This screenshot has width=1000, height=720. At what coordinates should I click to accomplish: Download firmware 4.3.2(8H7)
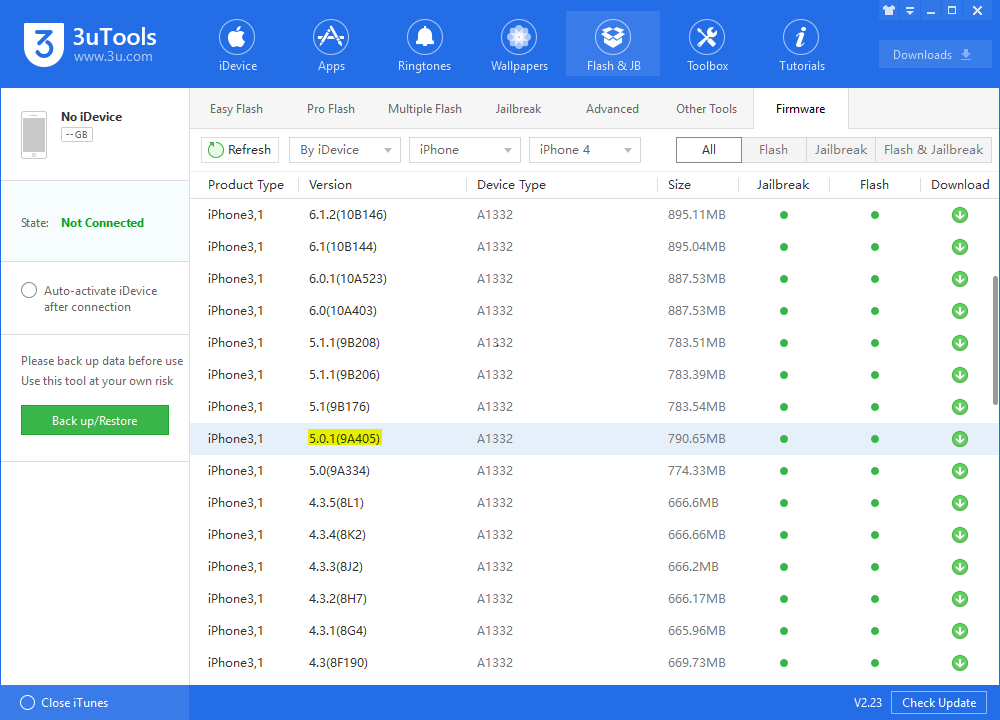click(x=960, y=599)
